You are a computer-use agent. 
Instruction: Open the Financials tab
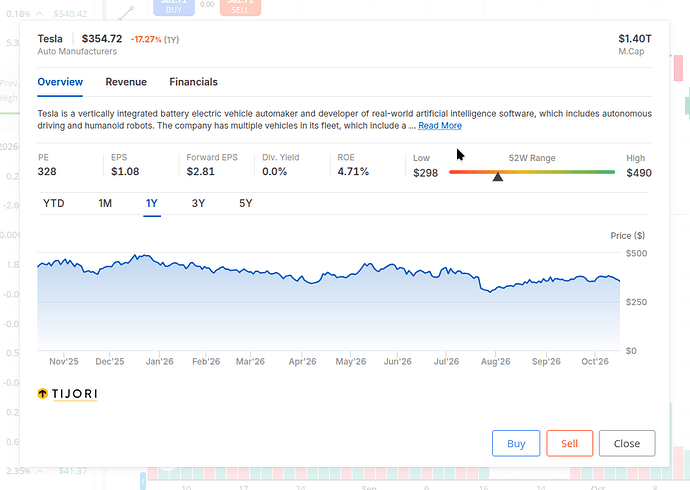tap(193, 82)
